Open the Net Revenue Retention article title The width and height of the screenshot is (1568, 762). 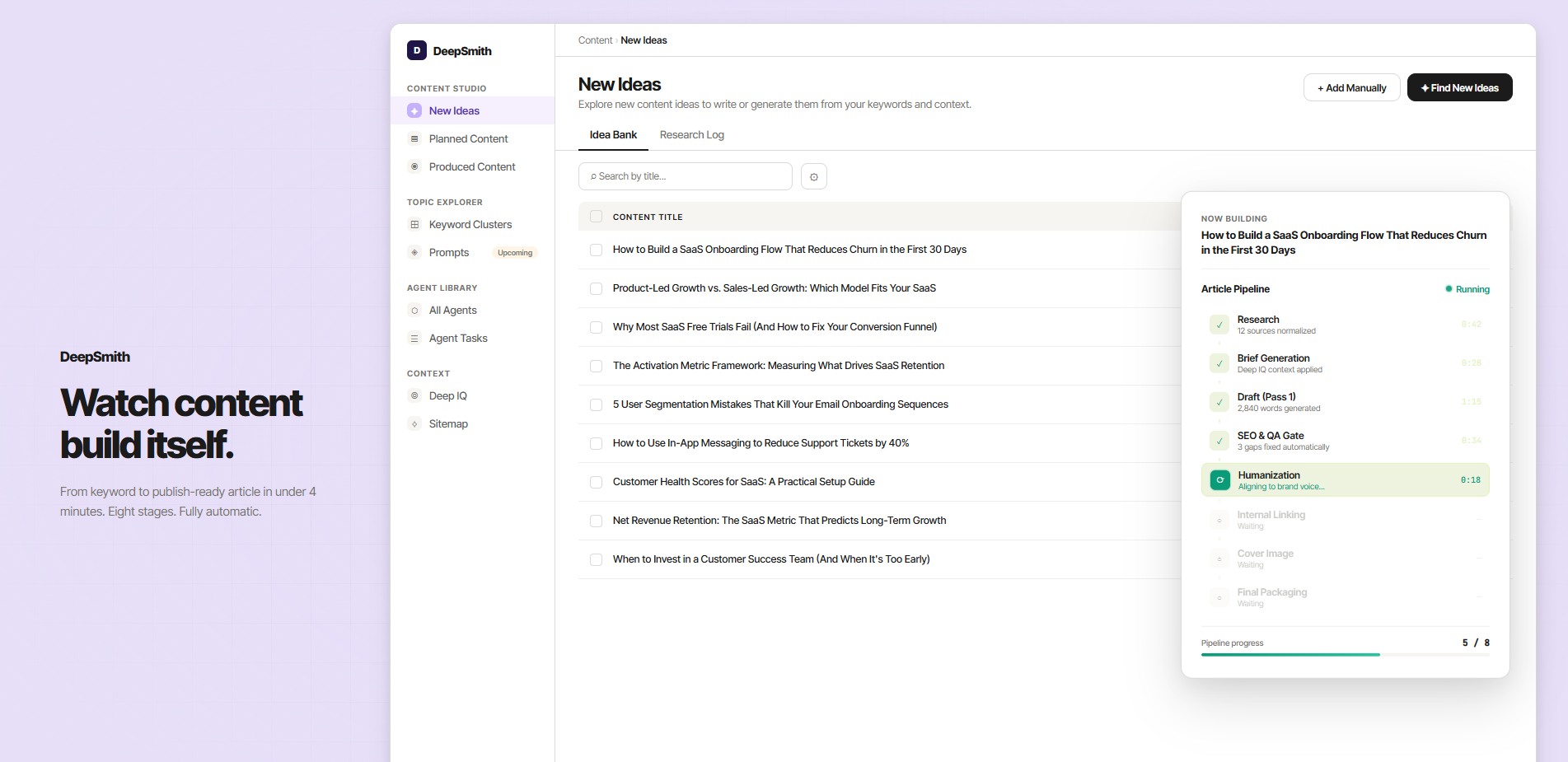(x=779, y=521)
